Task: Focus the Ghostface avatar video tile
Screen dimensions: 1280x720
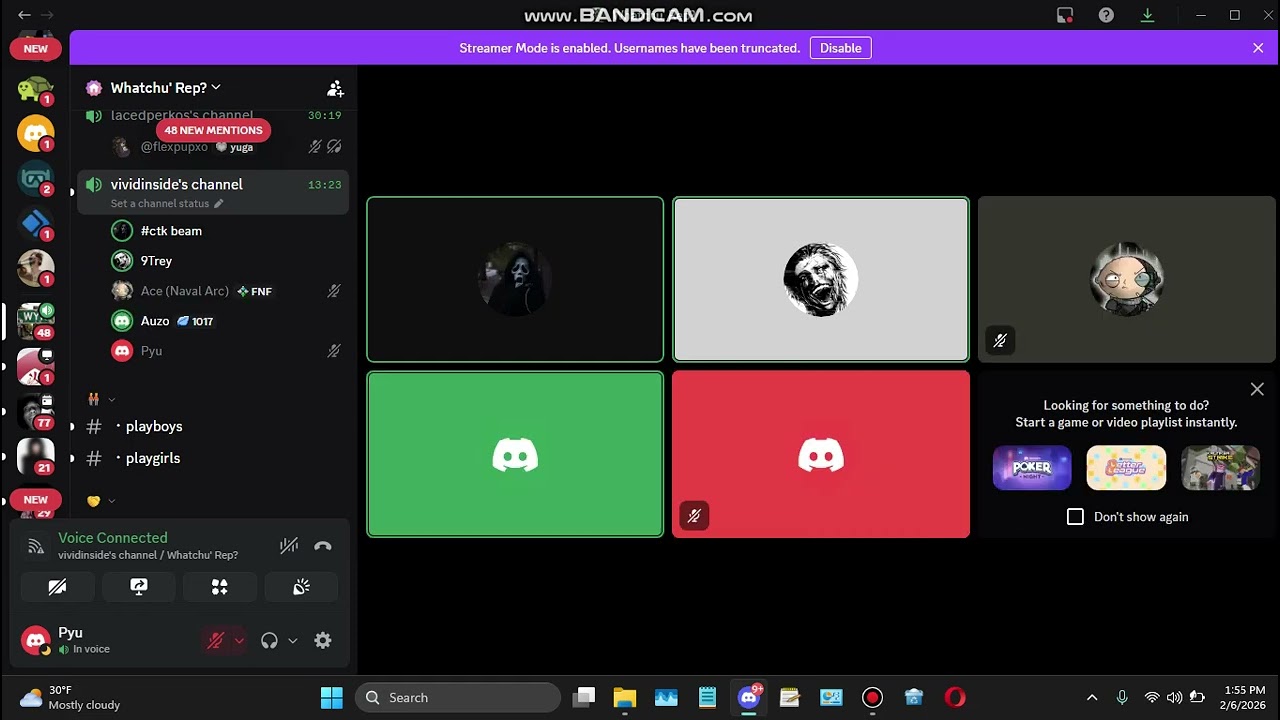Action: [515, 279]
